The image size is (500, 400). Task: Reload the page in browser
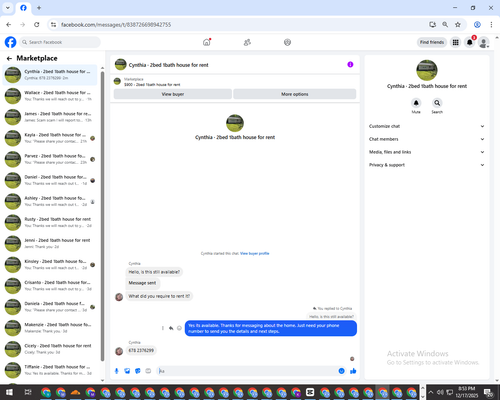pos(37,24)
